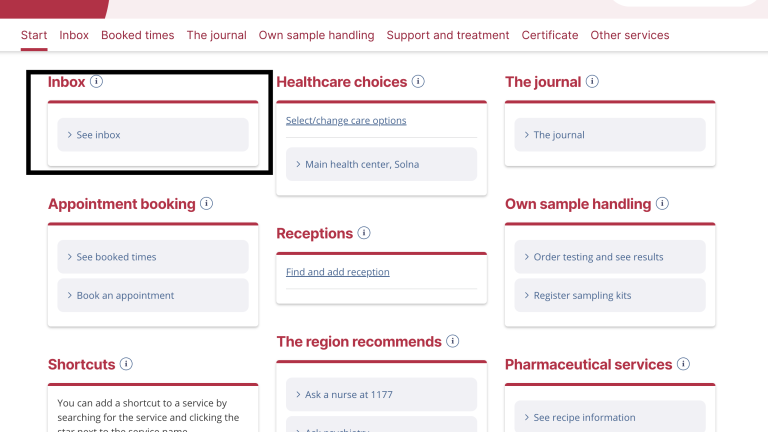
Task: Click Book an appointment button
Action: (153, 295)
